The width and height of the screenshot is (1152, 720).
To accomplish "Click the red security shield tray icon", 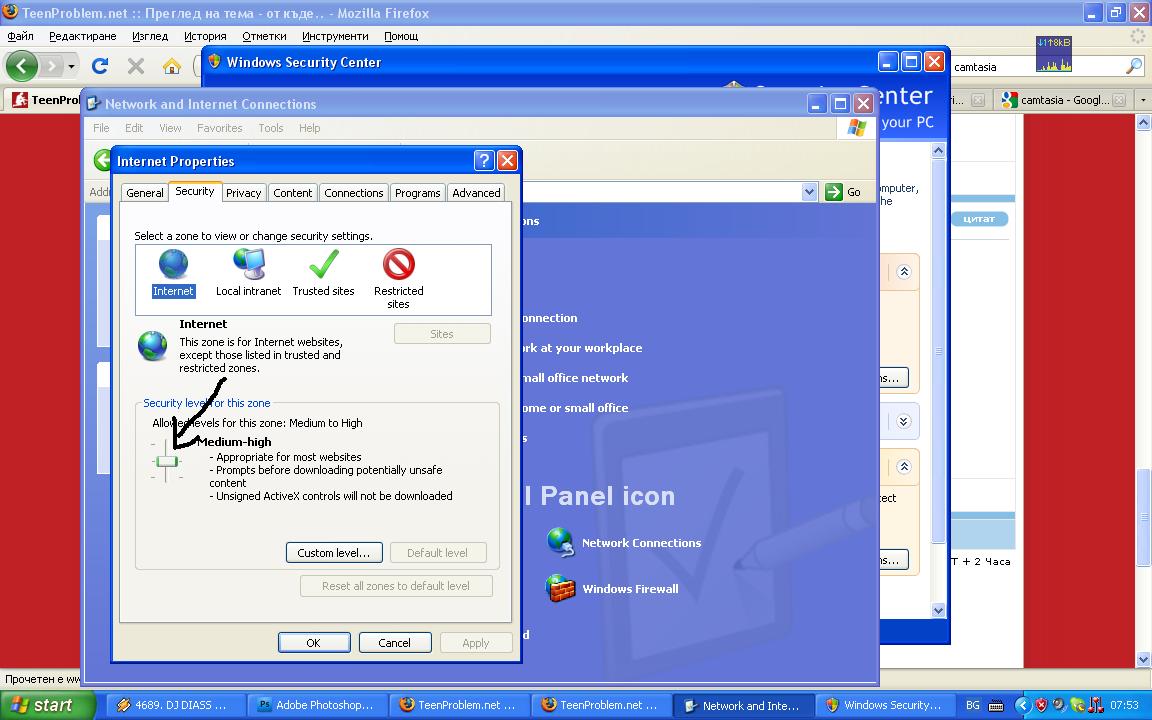I will 1040,705.
